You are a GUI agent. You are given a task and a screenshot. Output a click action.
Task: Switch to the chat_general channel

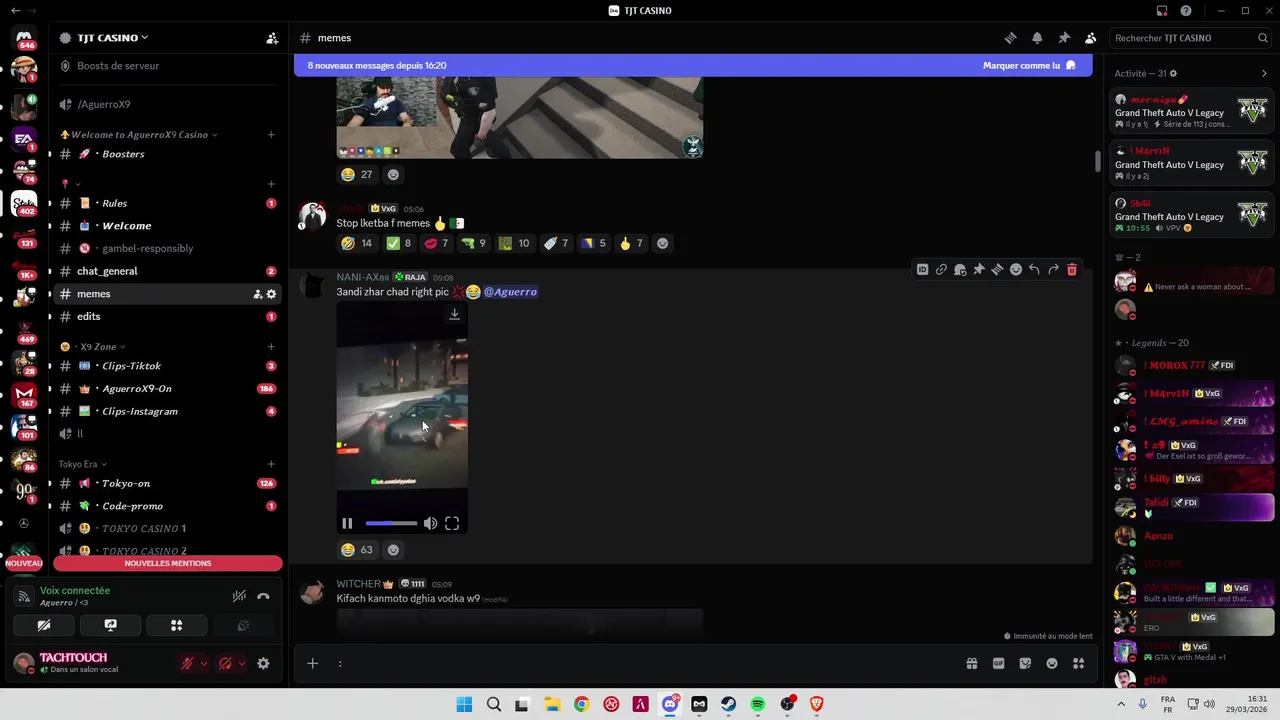click(167, 271)
